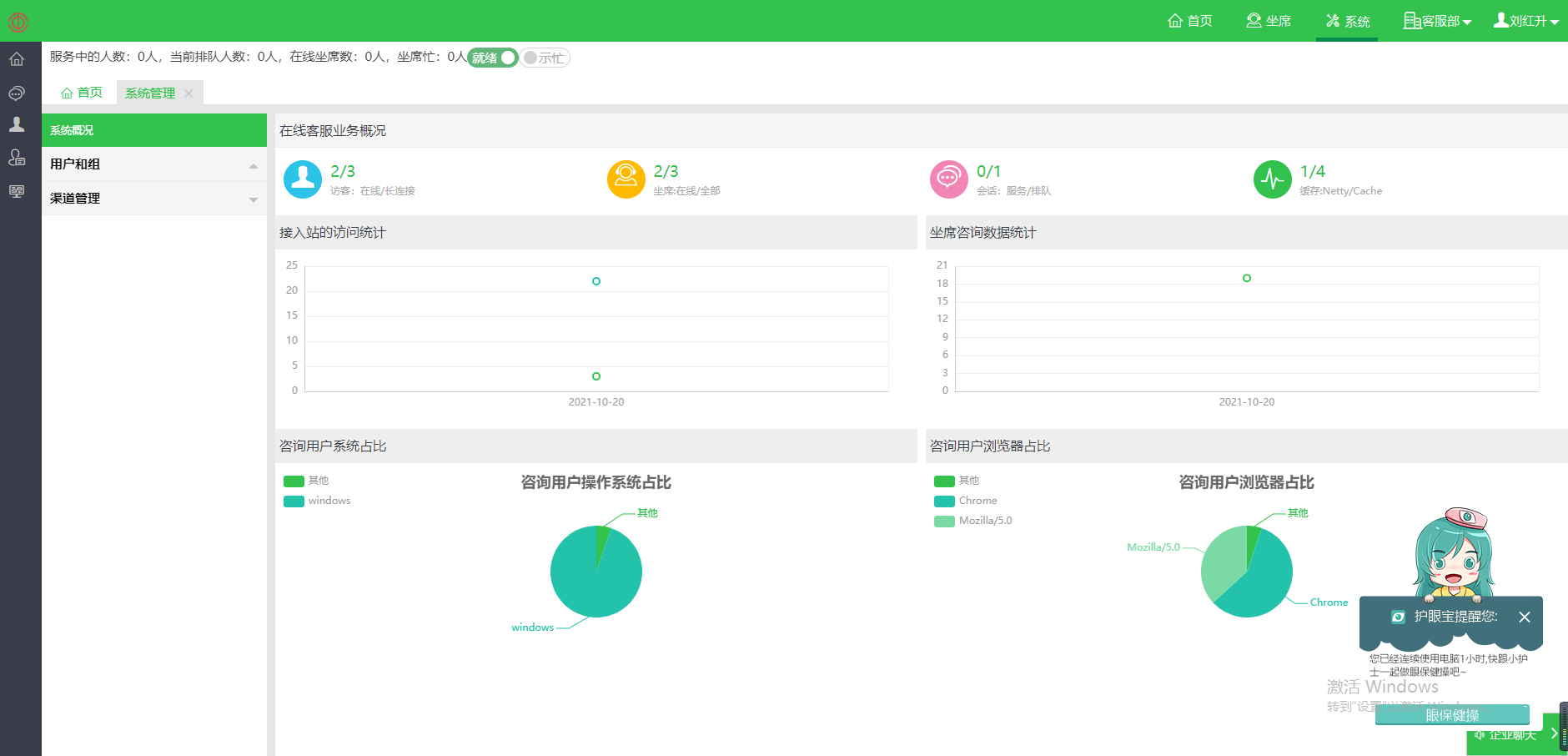Open the chat sessions icon in sidebar
The width and height of the screenshot is (1568, 756).
pyautogui.click(x=17, y=93)
